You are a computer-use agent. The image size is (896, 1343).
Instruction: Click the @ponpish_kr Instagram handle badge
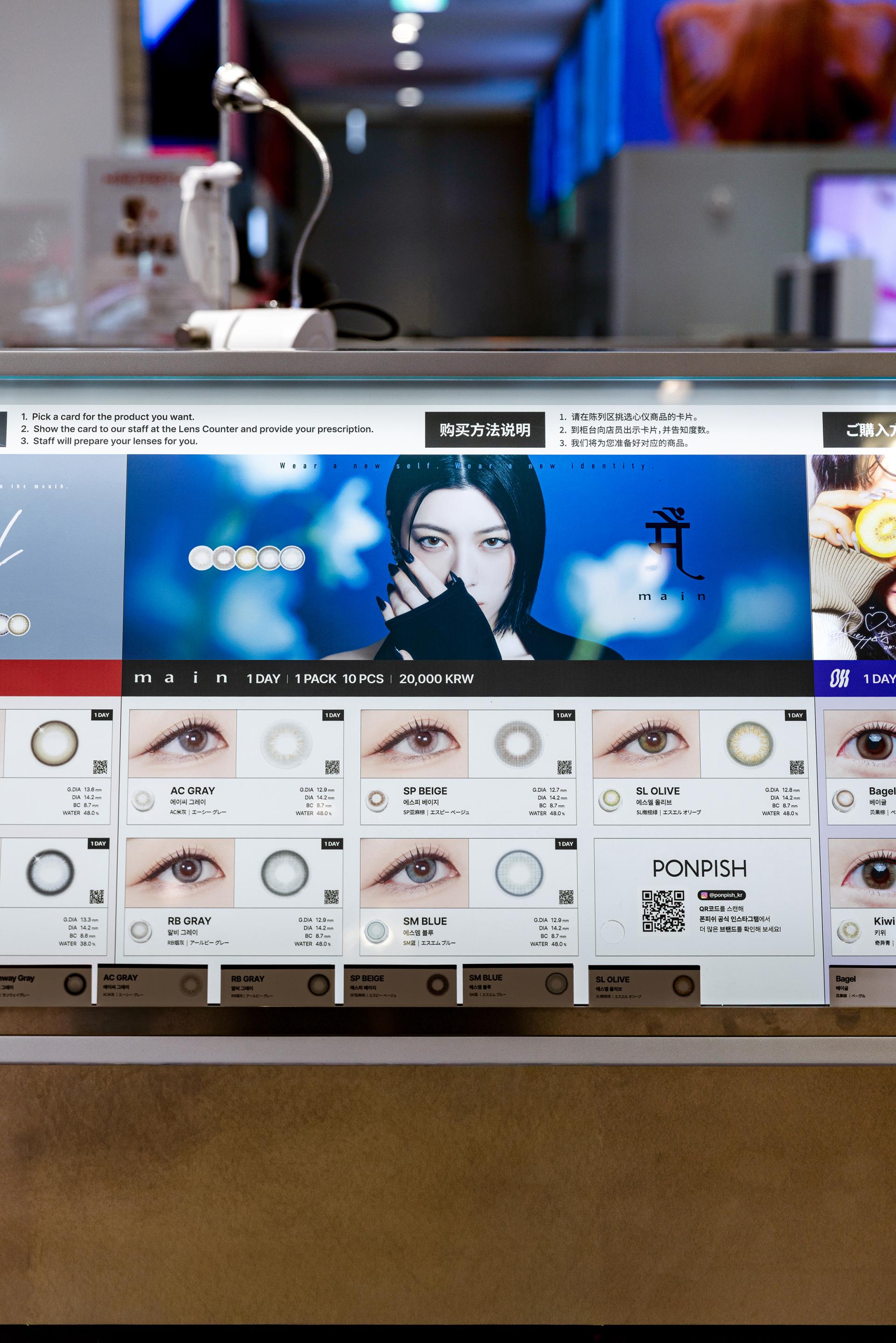[x=721, y=895]
